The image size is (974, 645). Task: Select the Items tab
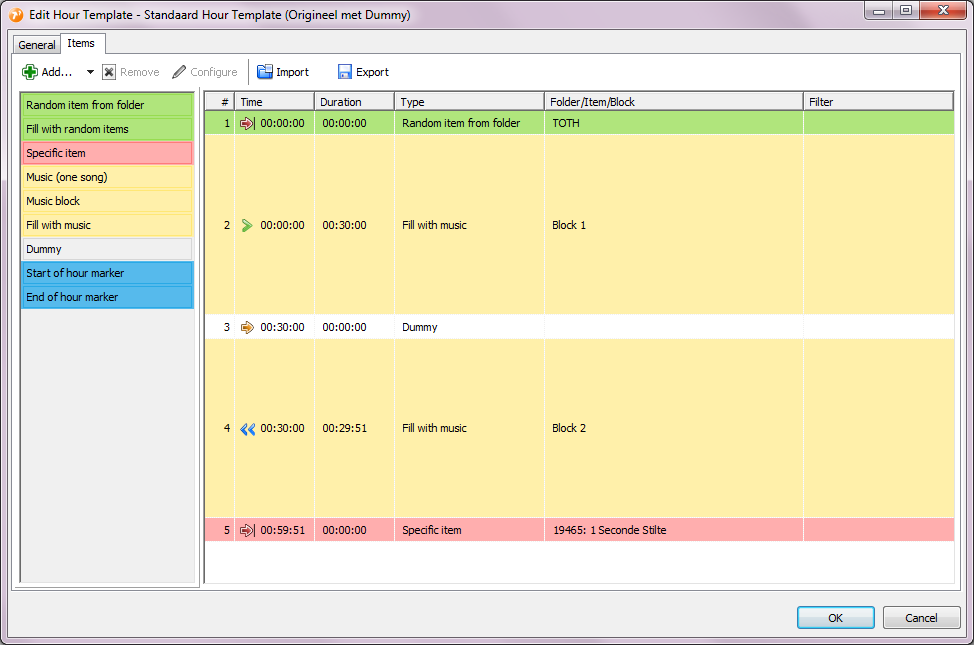[81, 44]
